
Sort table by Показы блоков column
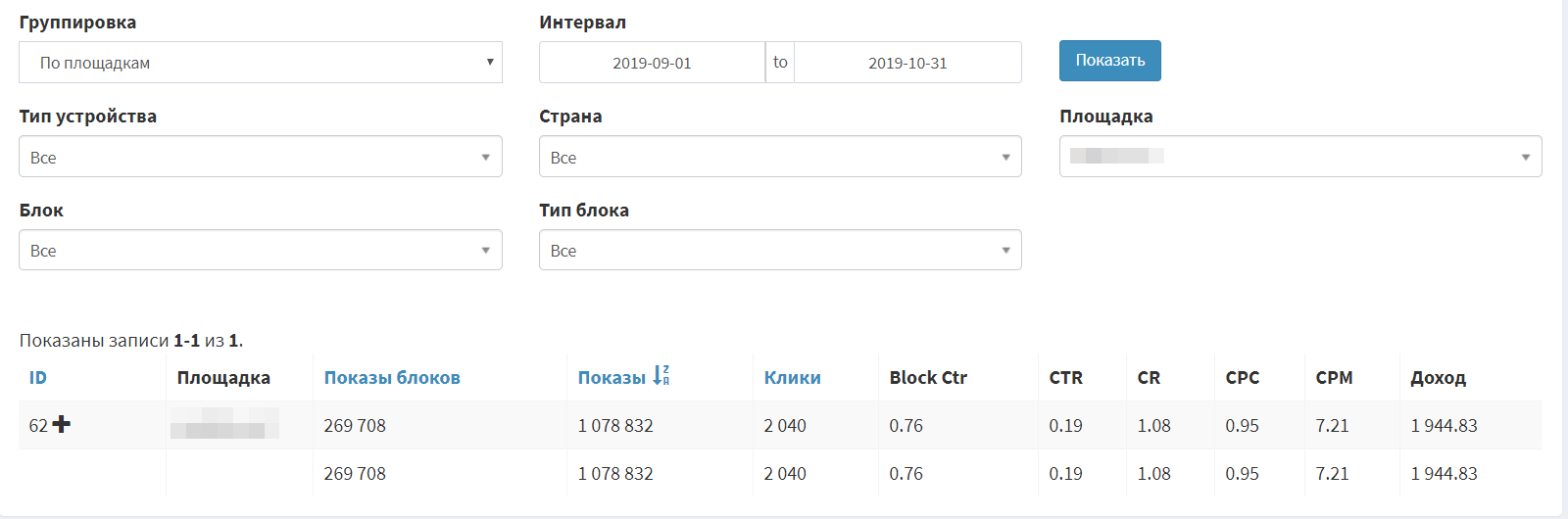pyautogui.click(x=392, y=378)
